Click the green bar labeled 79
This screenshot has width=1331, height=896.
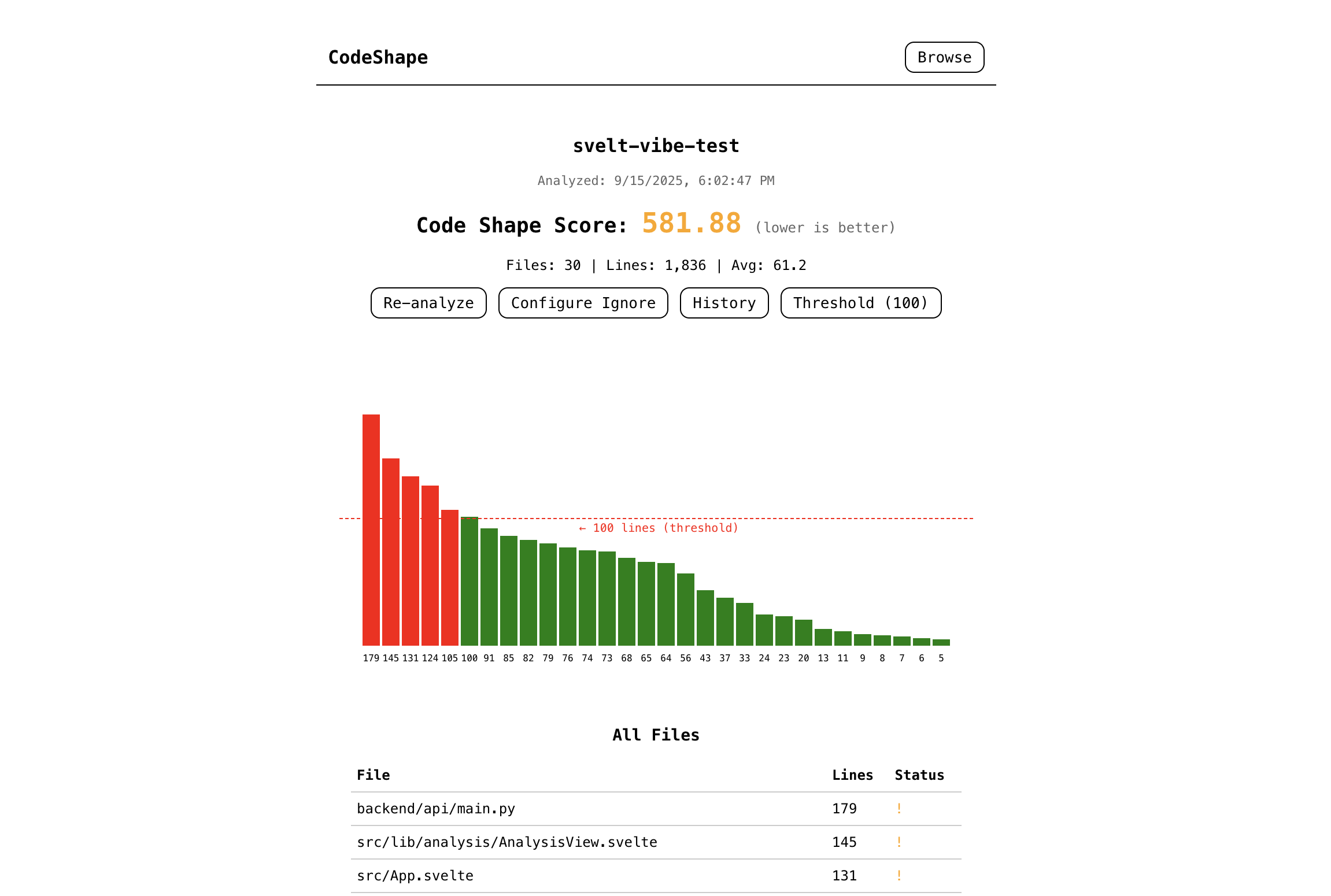coord(548,594)
